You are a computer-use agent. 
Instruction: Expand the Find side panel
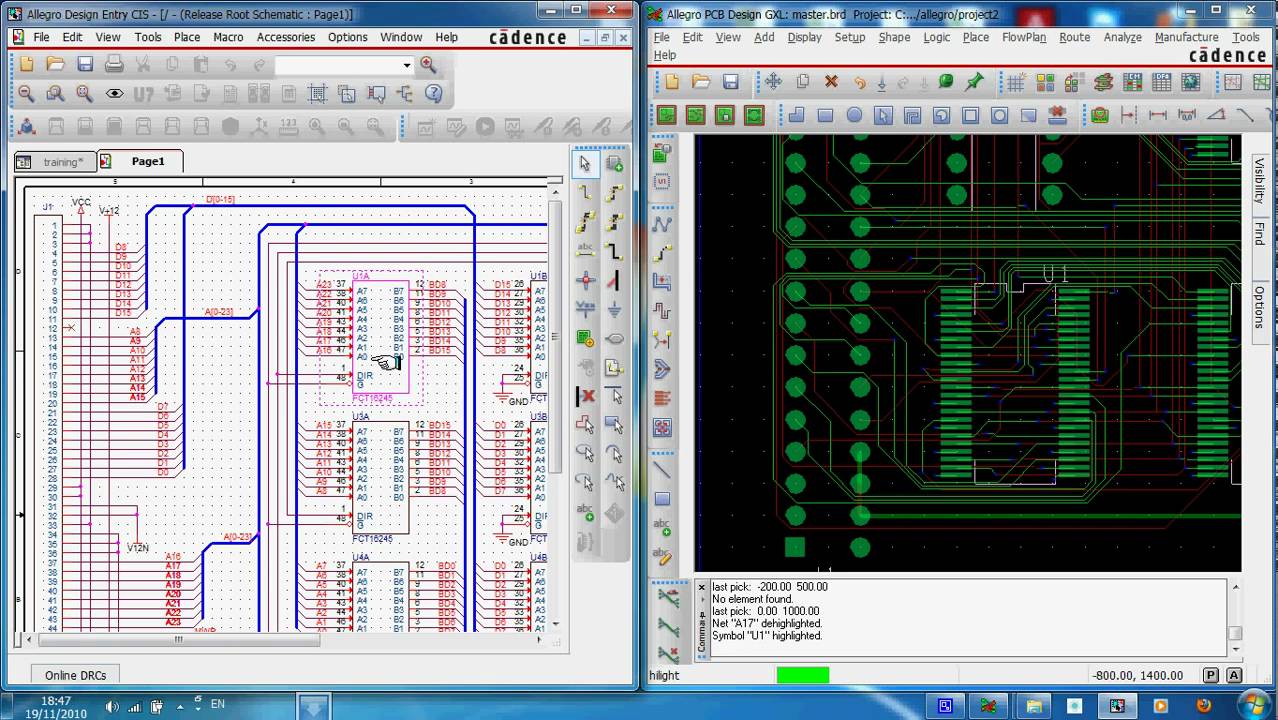coord(1259,234)
